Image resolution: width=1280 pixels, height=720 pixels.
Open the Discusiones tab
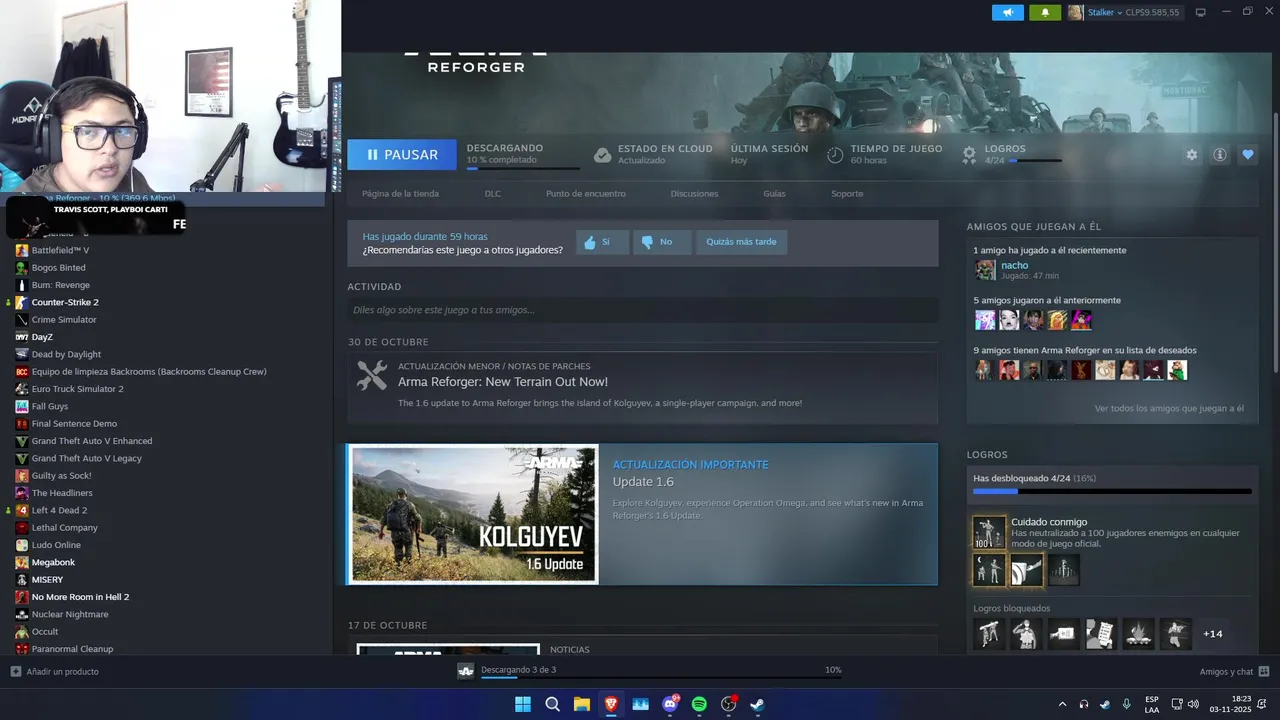(x=694, y=194)
